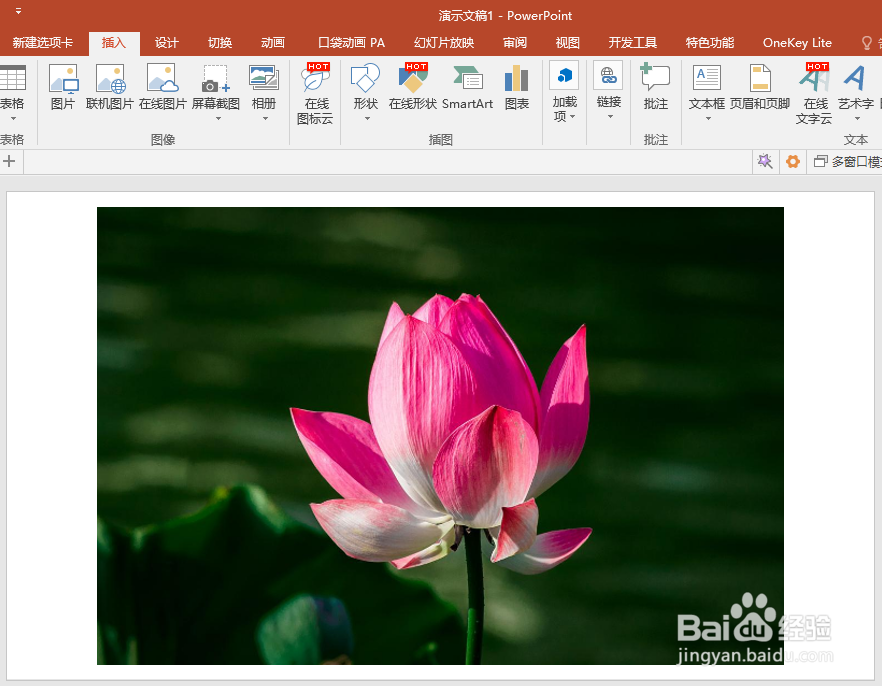Open the 视图 view tab
Image resolution: width=882 pixels, height=686 pixels.
568,43
